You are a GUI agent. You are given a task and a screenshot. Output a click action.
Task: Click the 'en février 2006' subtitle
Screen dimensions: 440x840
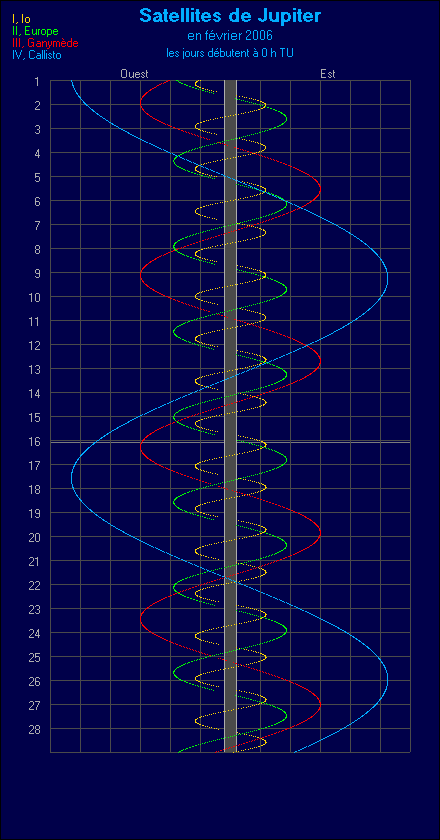click(x=230, y=36)
